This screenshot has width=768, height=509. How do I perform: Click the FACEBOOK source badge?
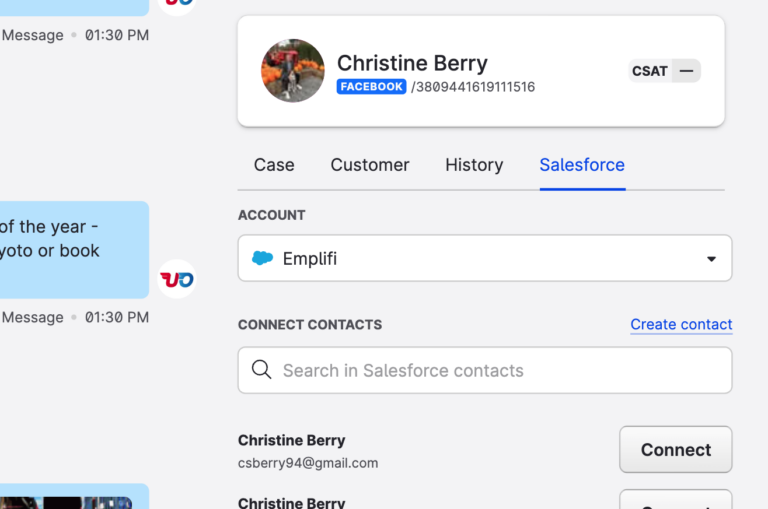click(371, 87)
